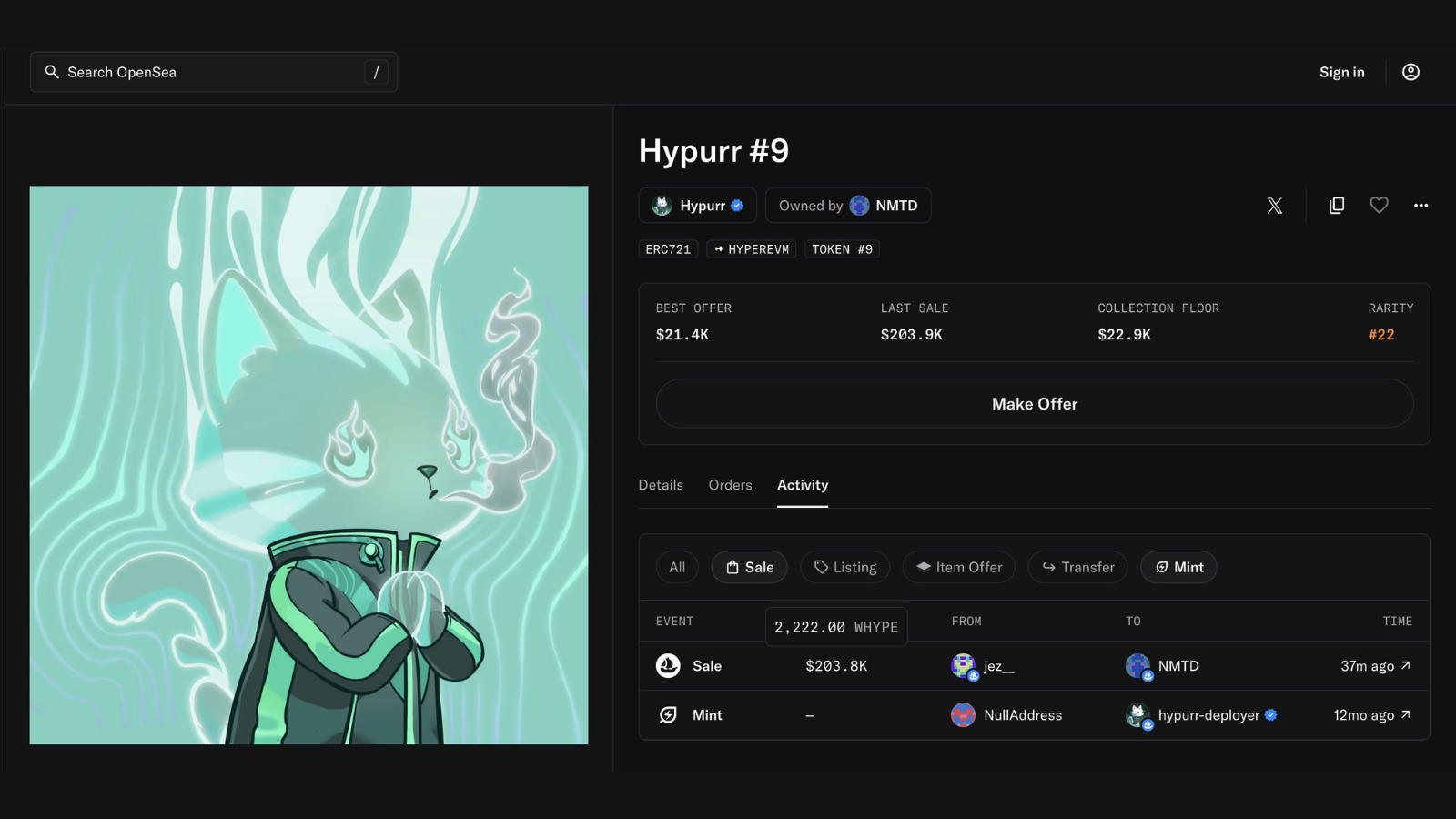Share on X via the X icon

(x=1275, y=206)
